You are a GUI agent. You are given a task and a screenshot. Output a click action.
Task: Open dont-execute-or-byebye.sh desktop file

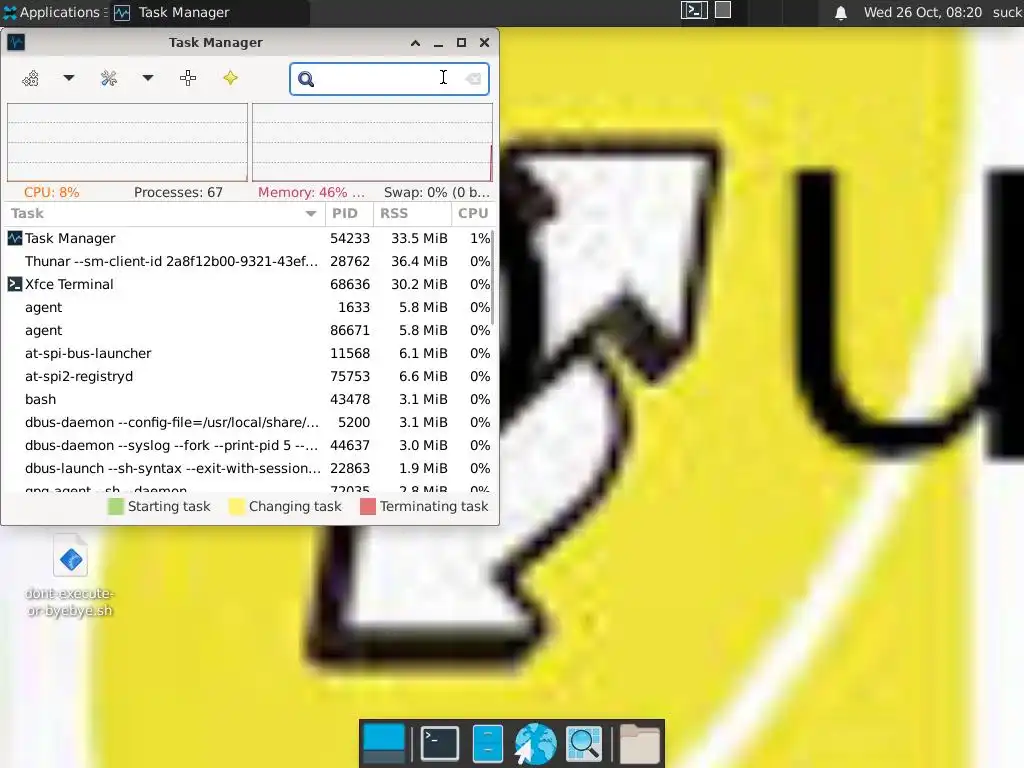(71, 575)
